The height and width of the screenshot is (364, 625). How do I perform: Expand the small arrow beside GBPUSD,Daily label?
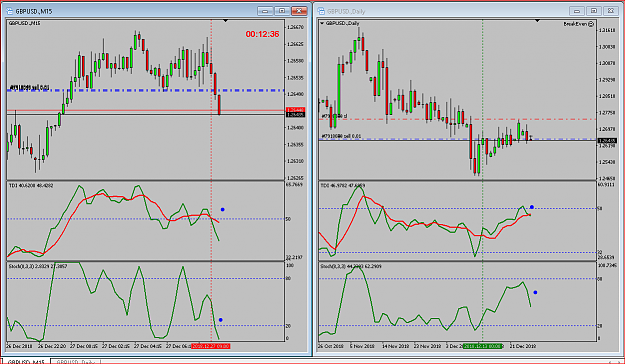point(322,24)
